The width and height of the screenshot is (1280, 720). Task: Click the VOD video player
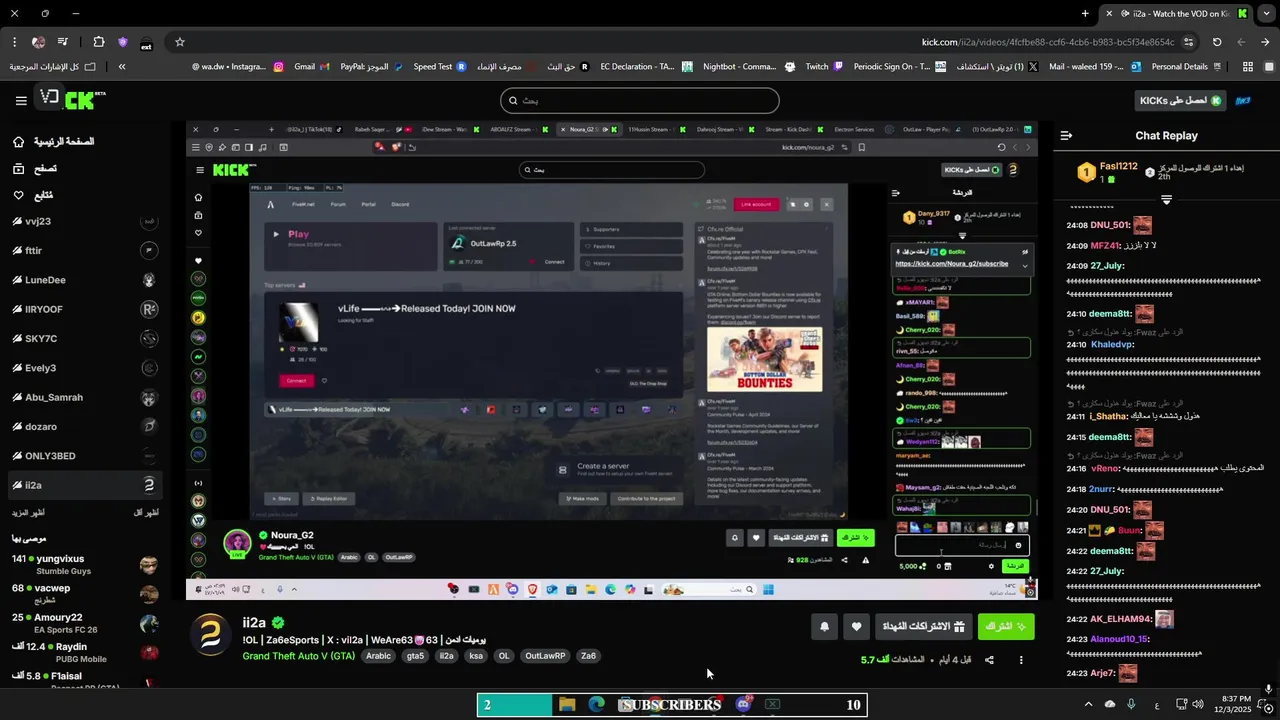pos(612,361)
